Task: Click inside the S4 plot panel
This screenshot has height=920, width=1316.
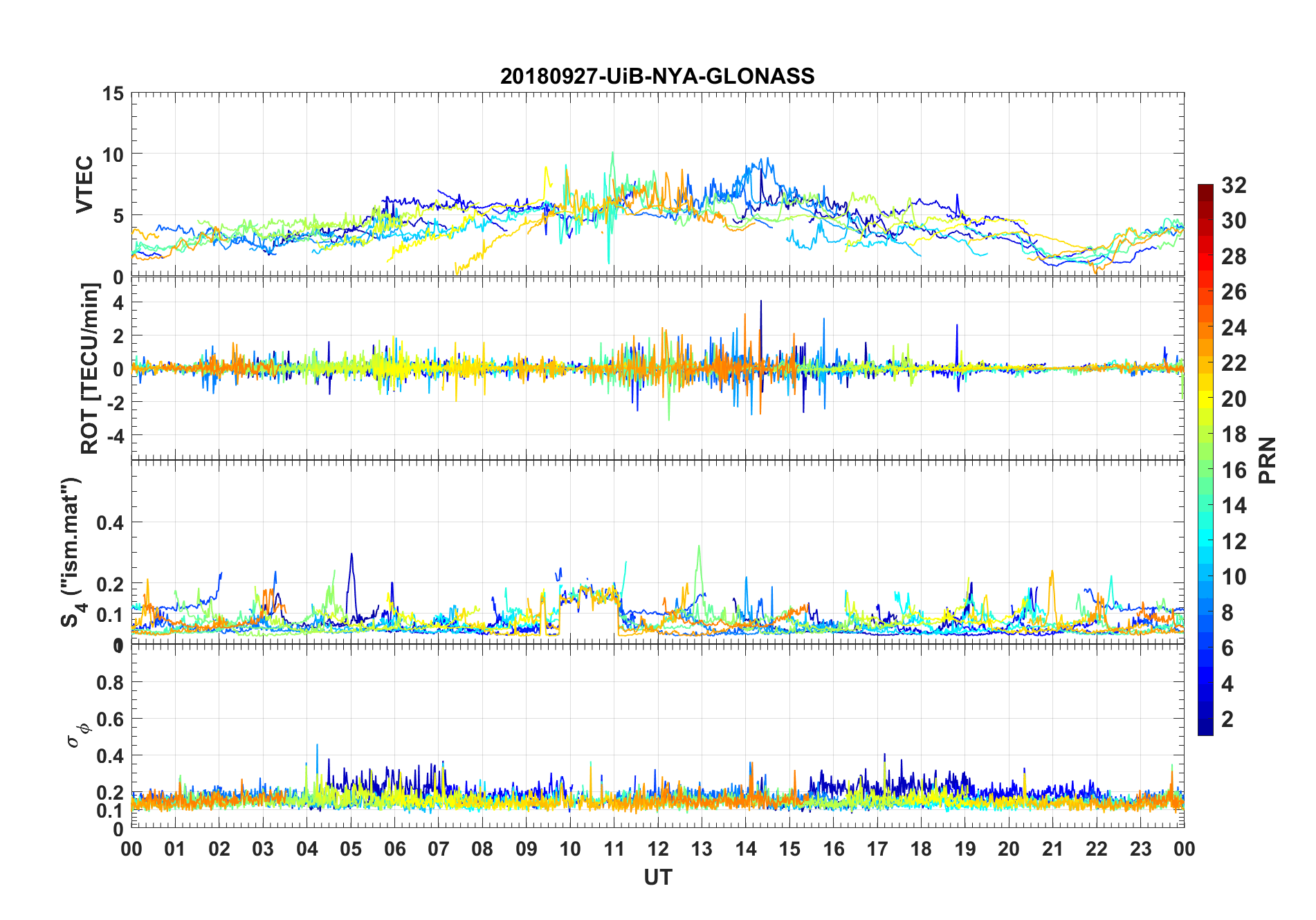Action: (x=657, y=552)
